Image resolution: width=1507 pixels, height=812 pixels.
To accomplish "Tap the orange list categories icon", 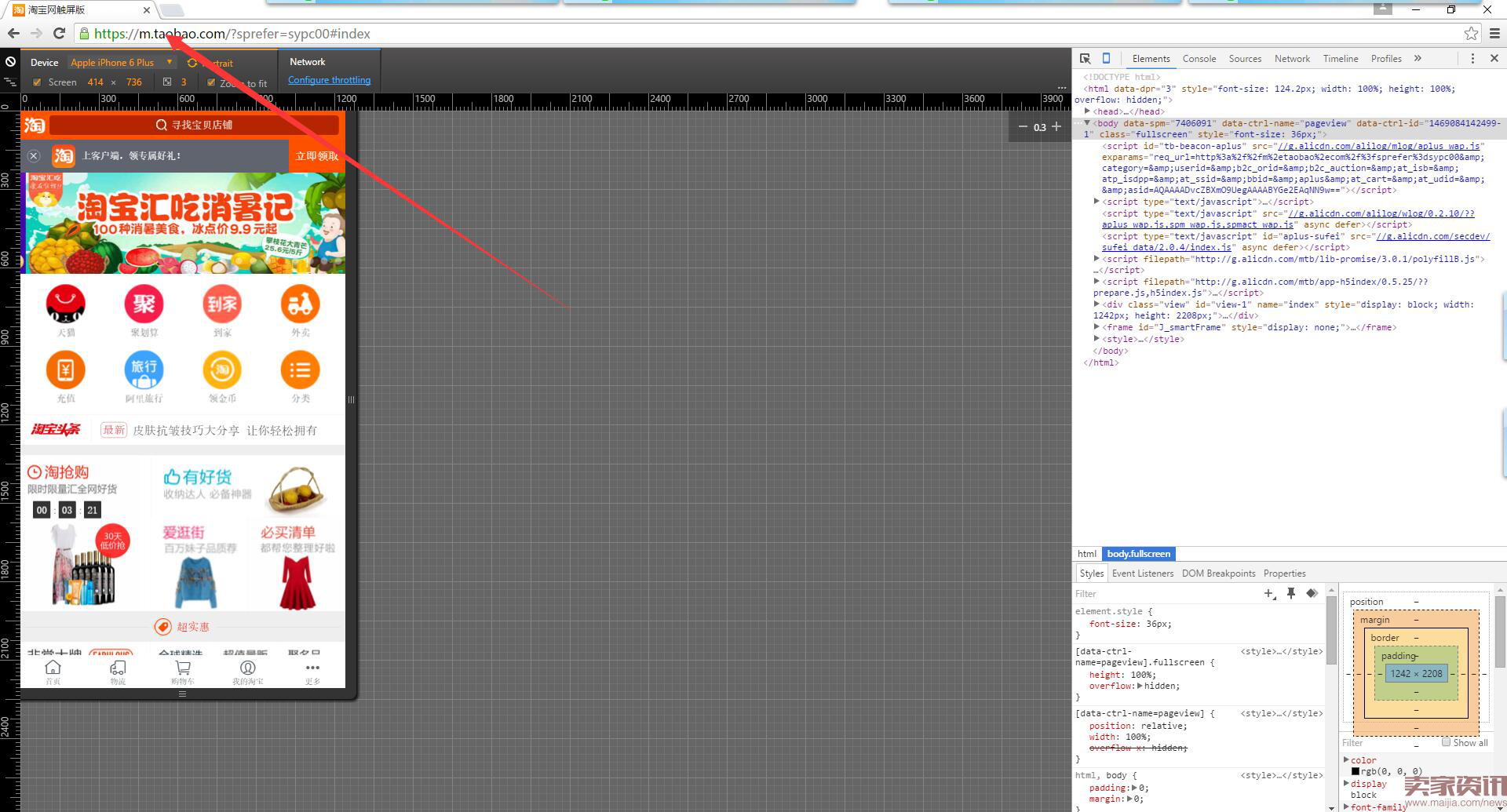I will (x=301, y=370).
